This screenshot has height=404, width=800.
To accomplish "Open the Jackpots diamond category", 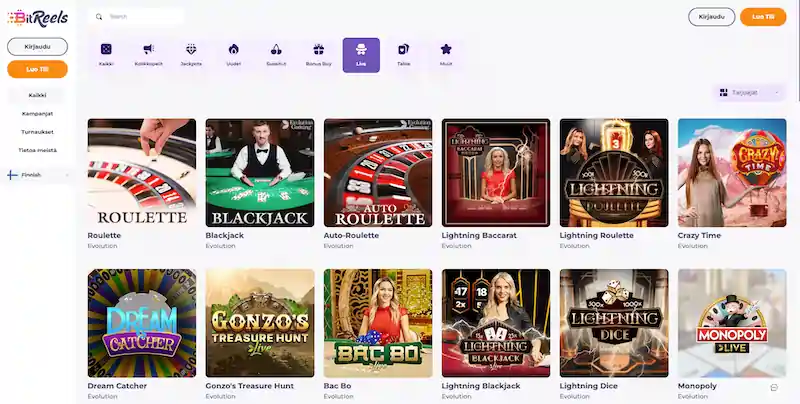I will click(191, 55).
